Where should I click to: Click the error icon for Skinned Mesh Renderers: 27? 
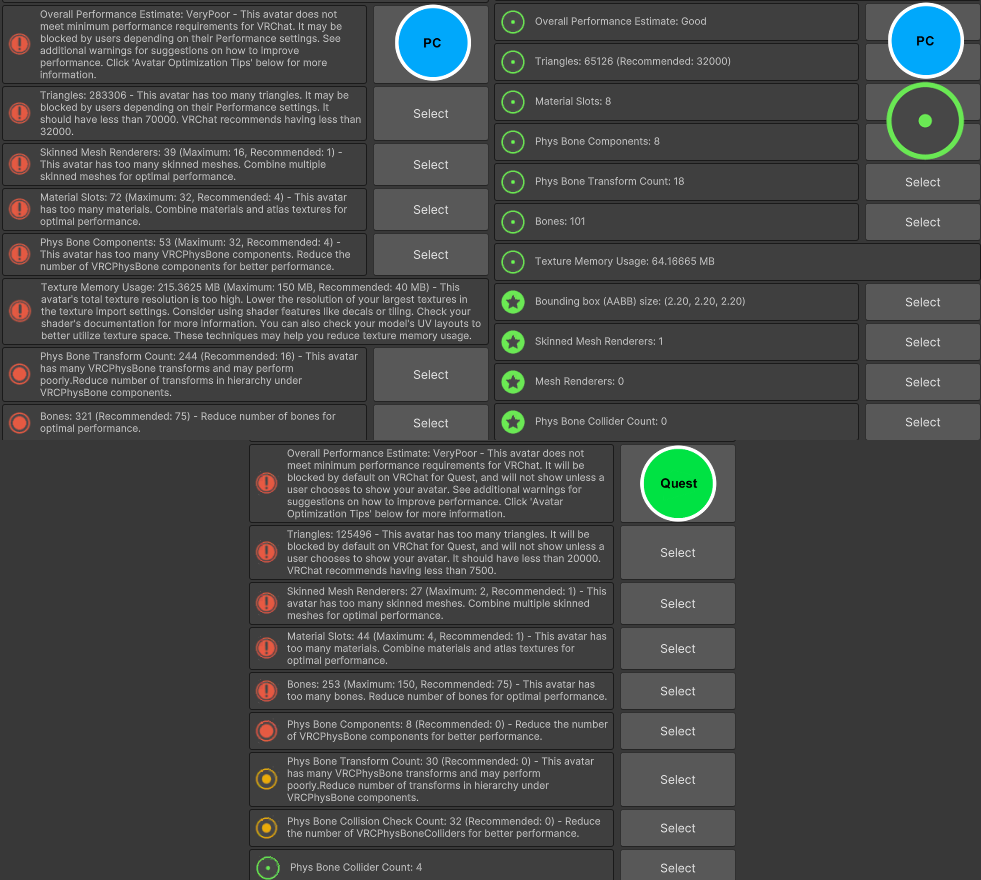click(267, 604)
